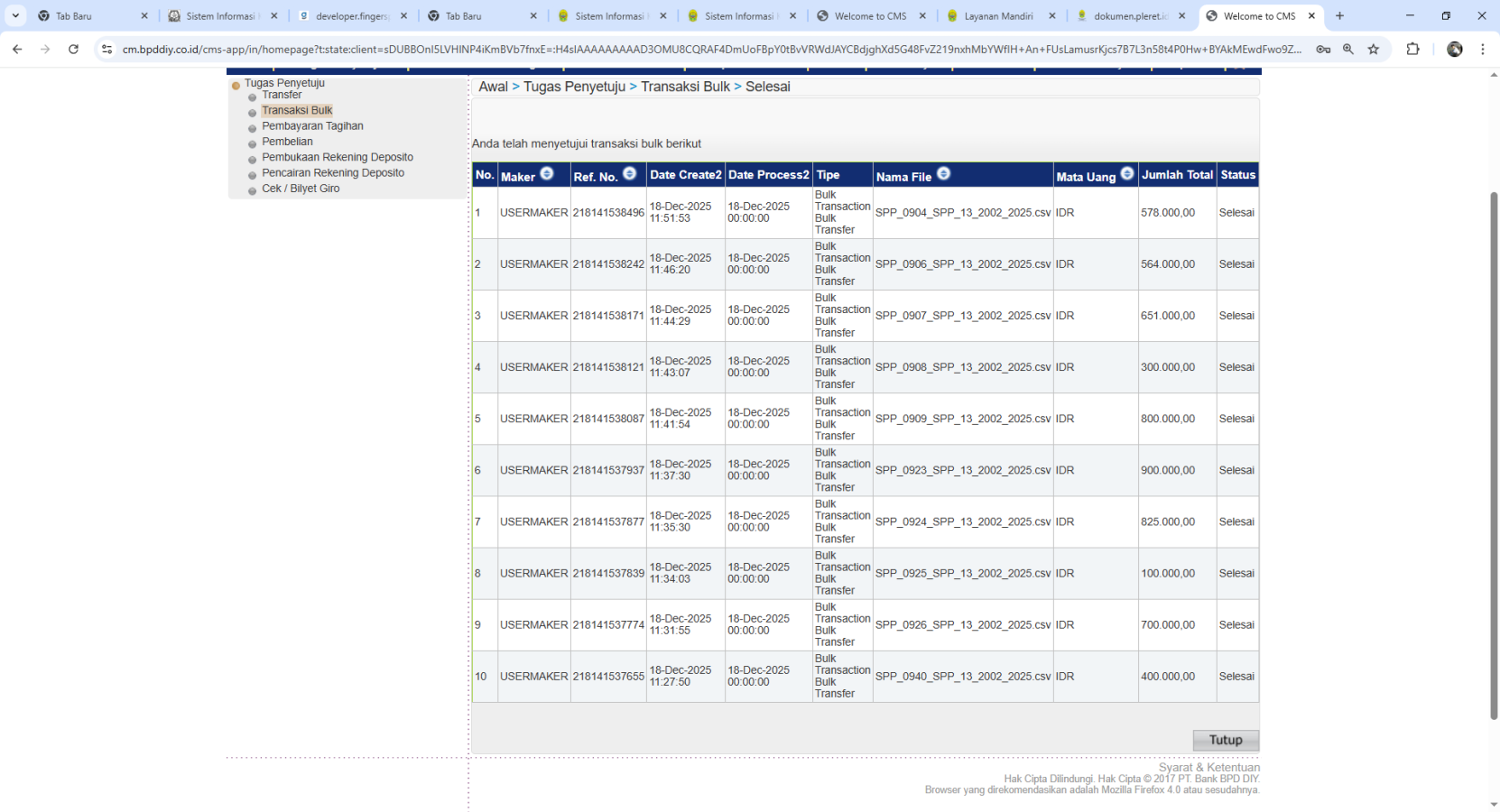Open the Chrome profile avatar
1500x812 pixels.
click(x=1454, y=50)
